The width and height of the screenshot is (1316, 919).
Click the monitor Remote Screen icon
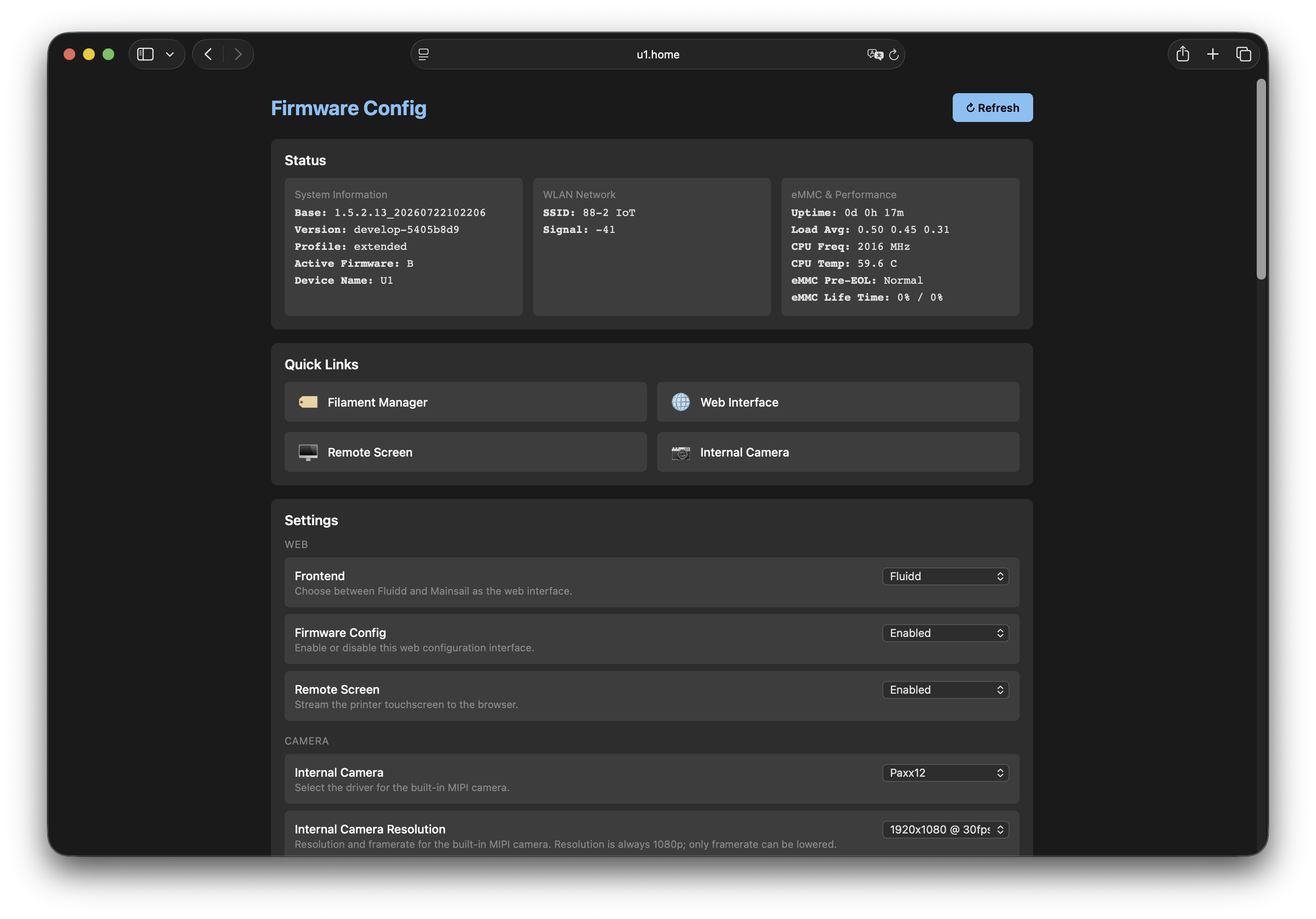tap(308, 452)
